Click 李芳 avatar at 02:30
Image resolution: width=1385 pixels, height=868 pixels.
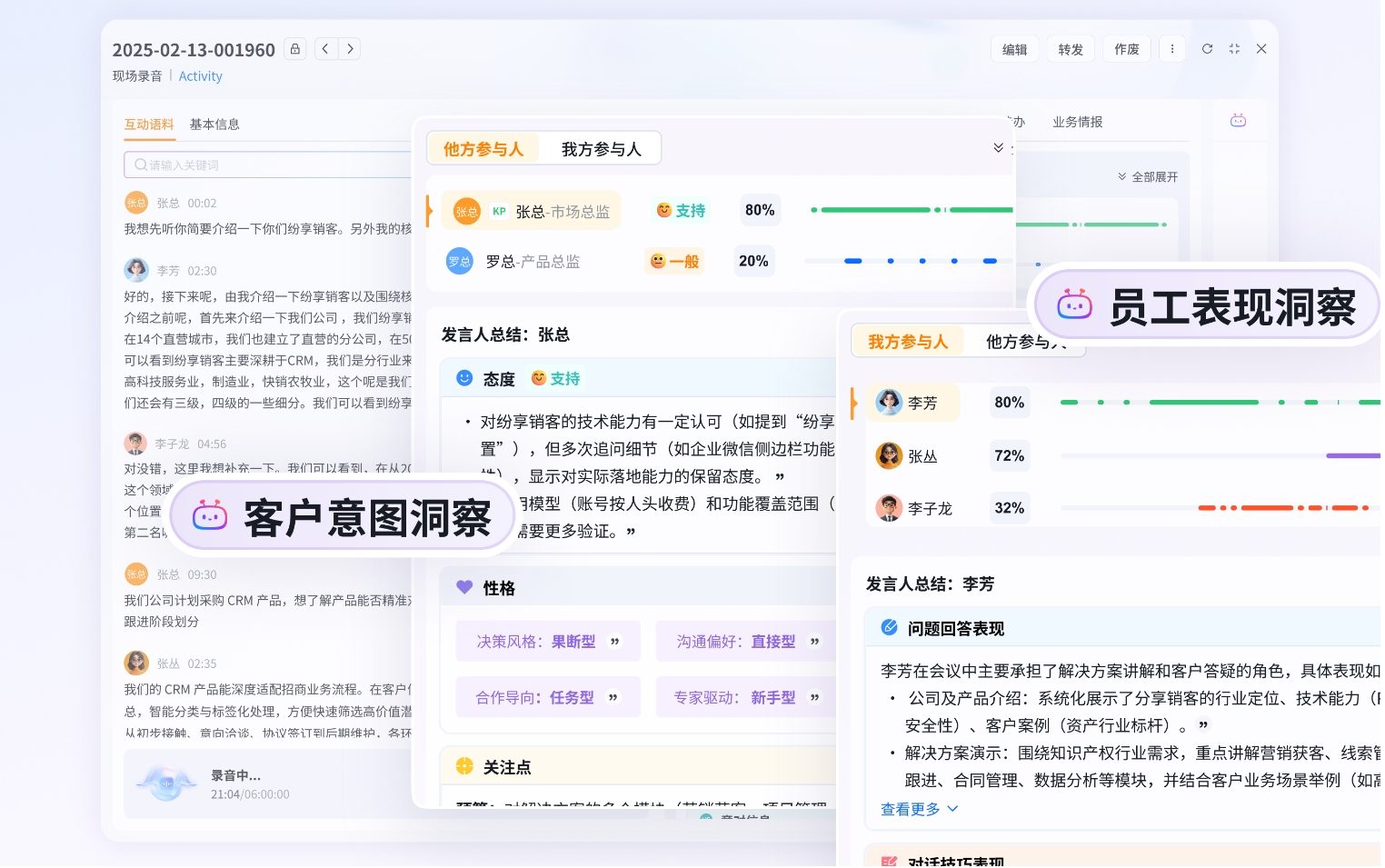136,270
